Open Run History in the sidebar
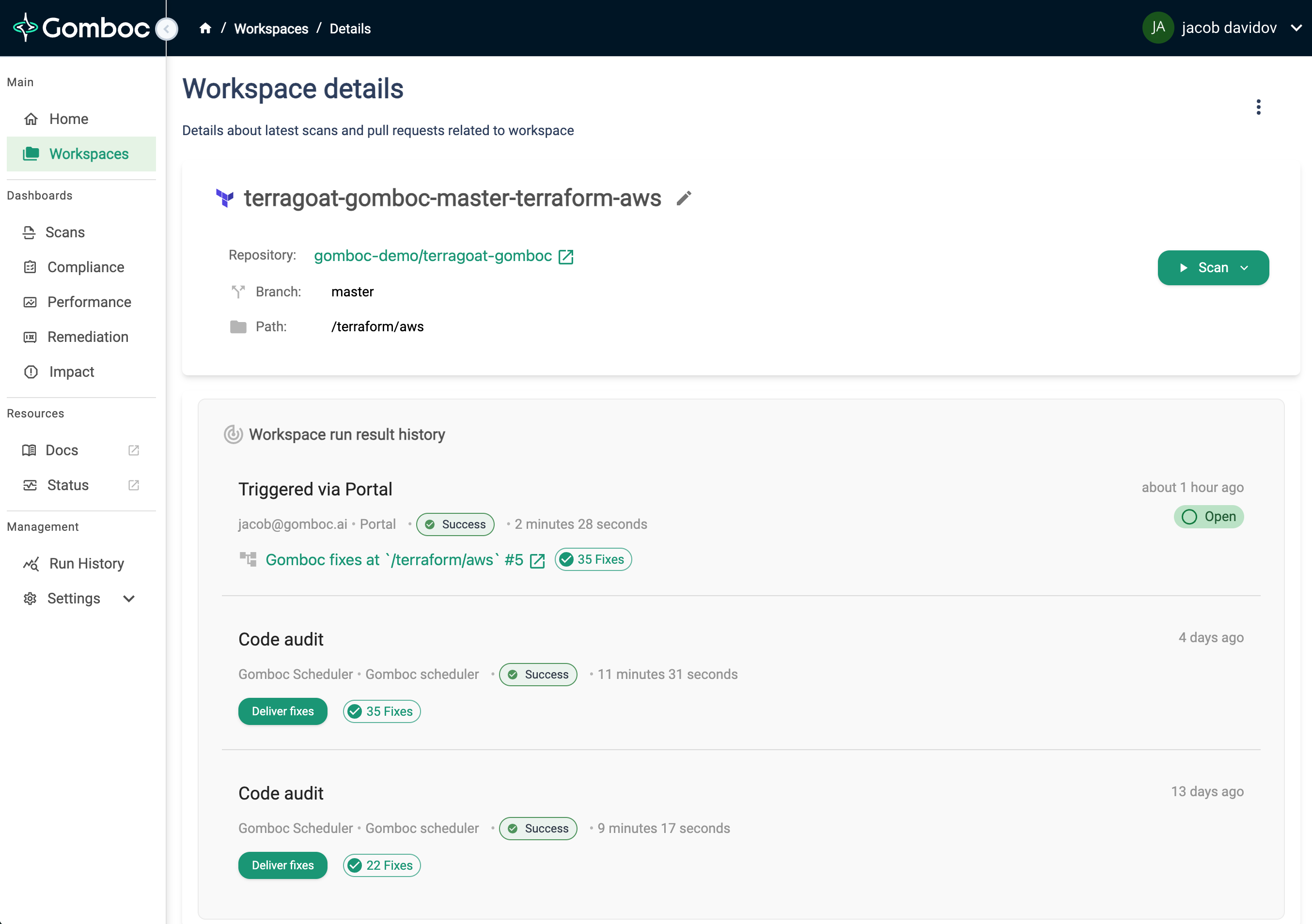The image size is (1312, 924). [x=86, y=564]
